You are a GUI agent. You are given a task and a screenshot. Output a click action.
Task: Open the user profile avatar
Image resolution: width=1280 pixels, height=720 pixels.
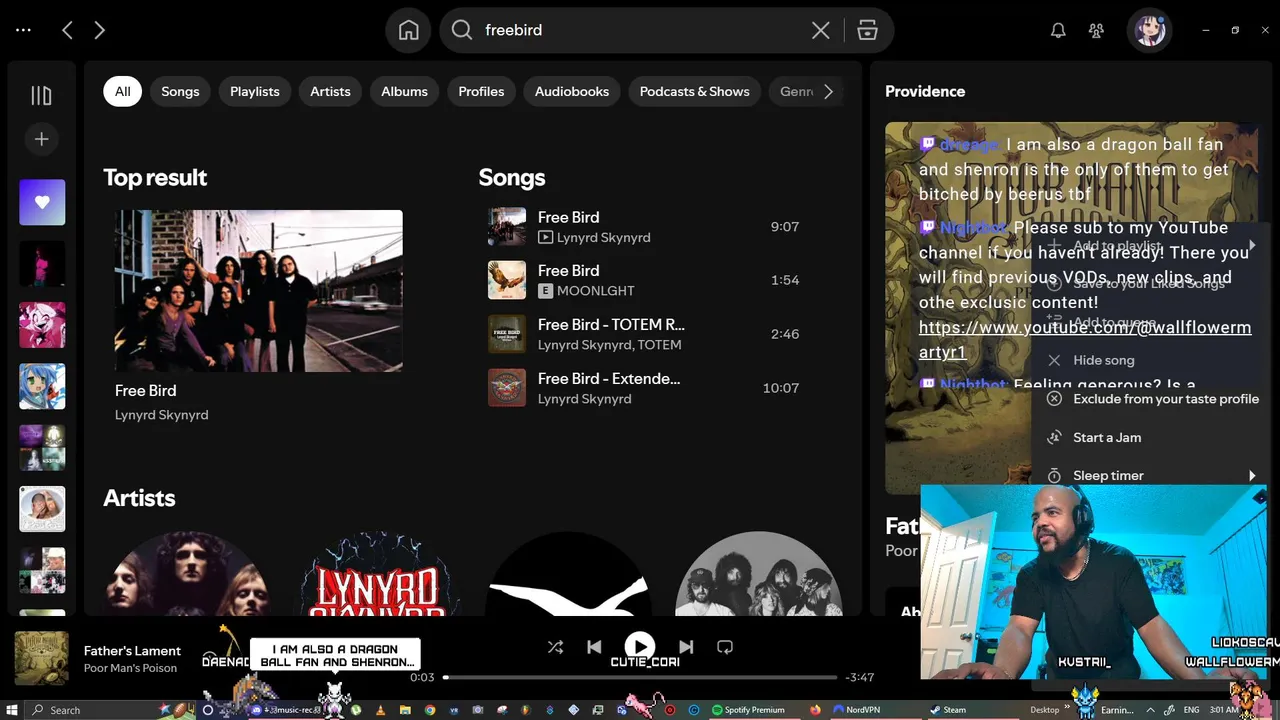(x=1148, y=30)
